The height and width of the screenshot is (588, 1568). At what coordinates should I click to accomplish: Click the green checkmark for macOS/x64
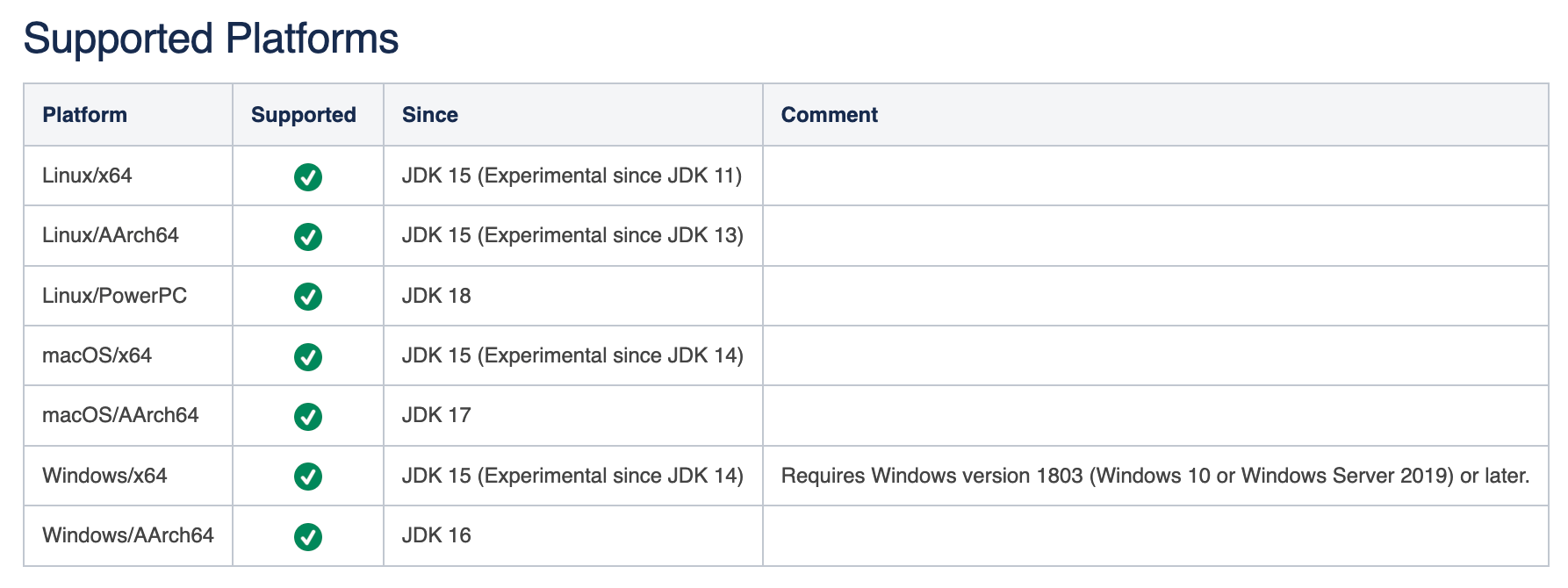click(x=308, y=356)
